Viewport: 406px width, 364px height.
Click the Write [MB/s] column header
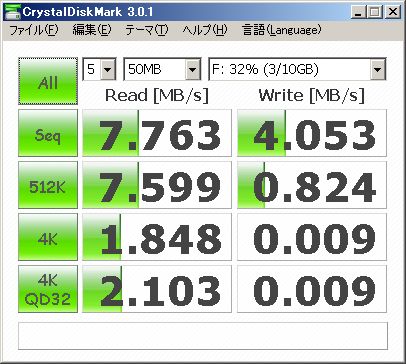[x=311, y=95]
